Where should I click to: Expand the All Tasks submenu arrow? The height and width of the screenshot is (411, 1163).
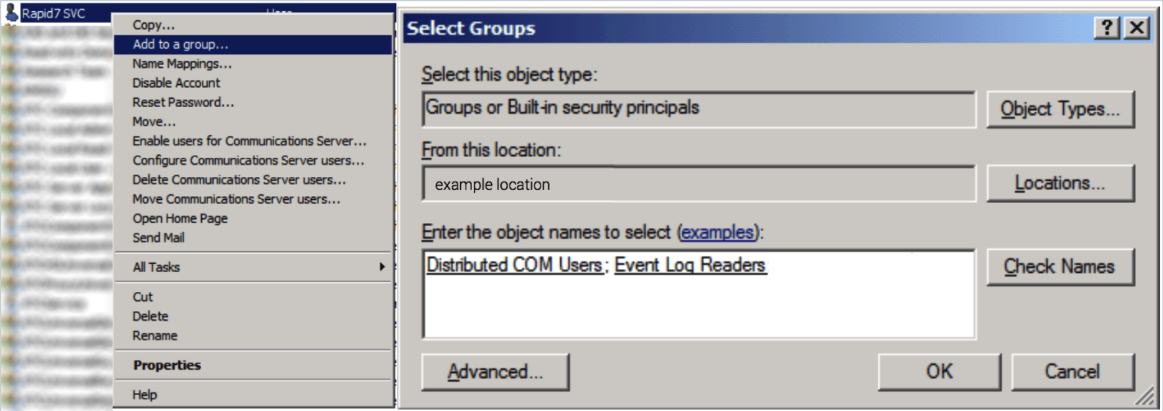(x=381, y=267)
